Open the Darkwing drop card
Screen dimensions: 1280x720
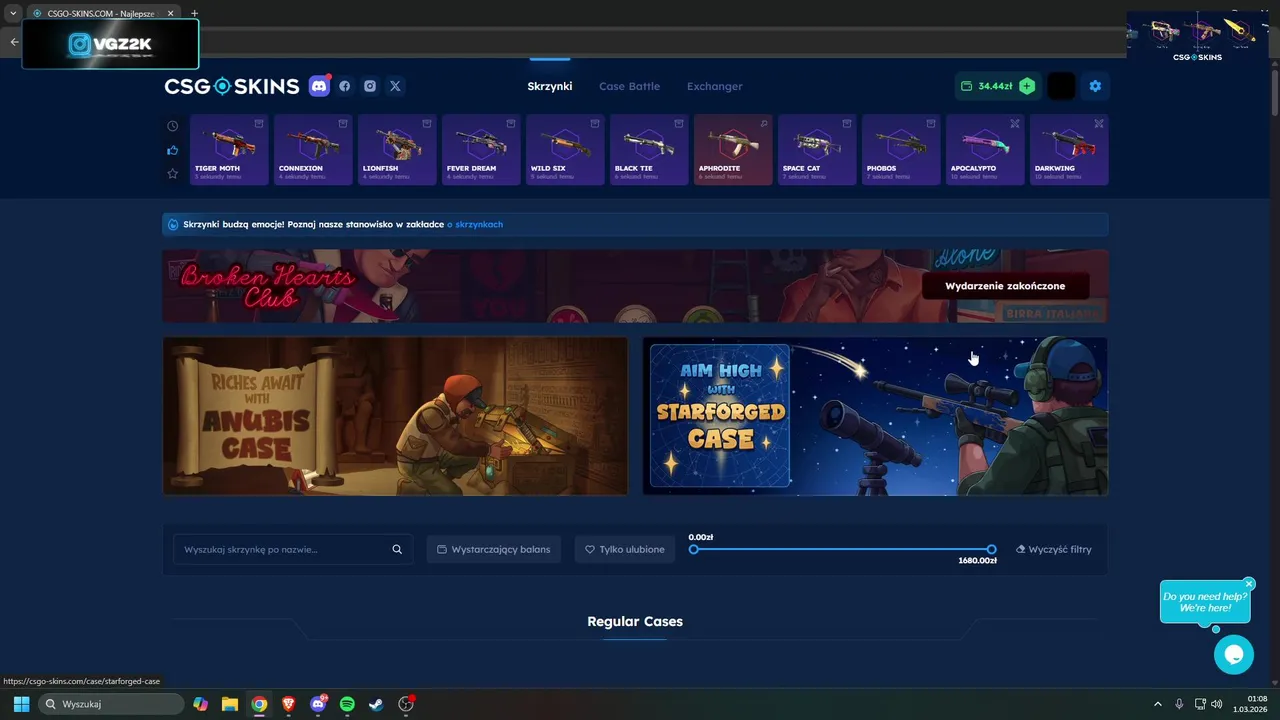pyautogui.click(x=1069, y=150)
